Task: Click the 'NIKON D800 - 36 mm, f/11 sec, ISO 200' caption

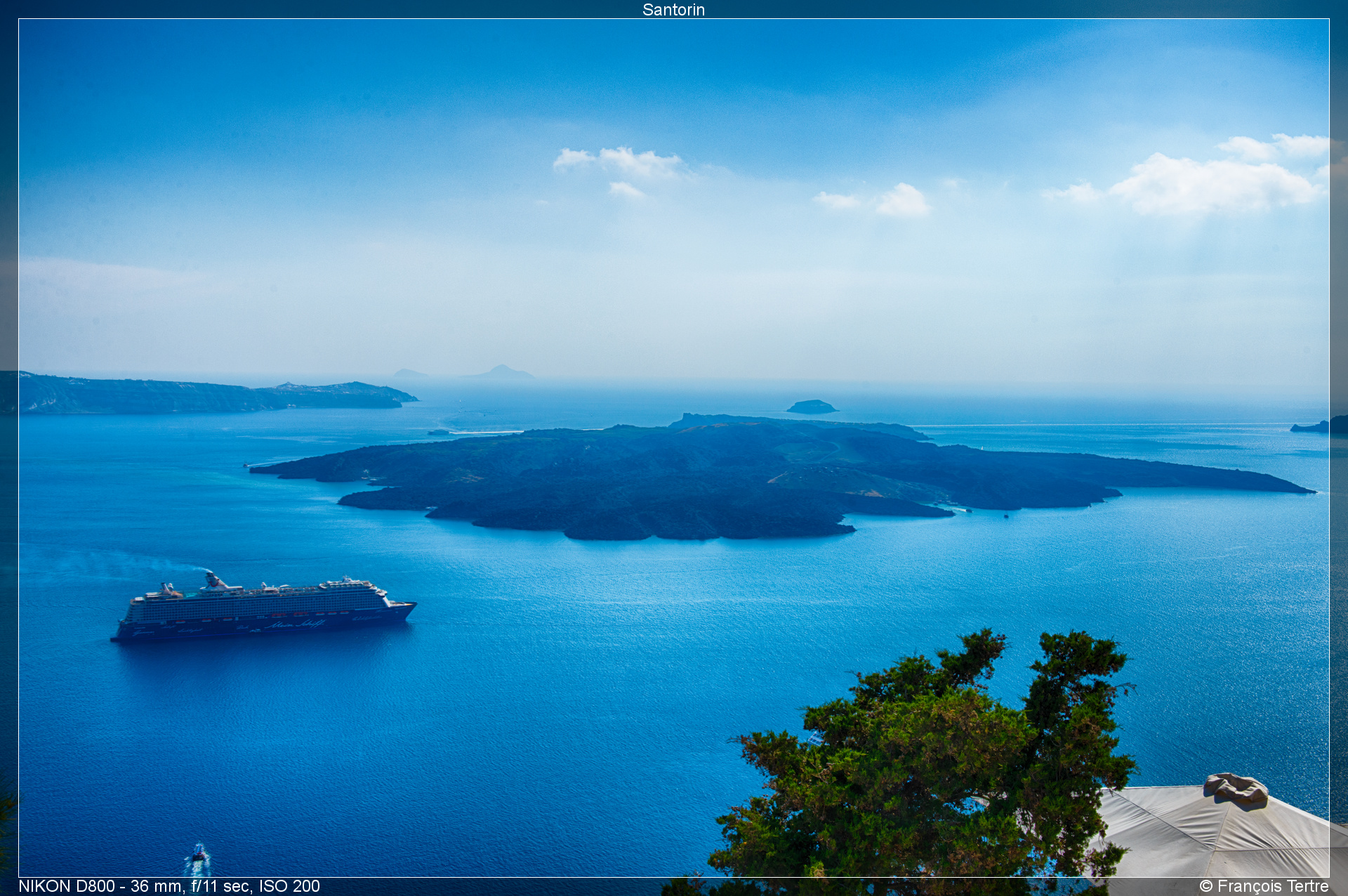Action: pos(169,886)
